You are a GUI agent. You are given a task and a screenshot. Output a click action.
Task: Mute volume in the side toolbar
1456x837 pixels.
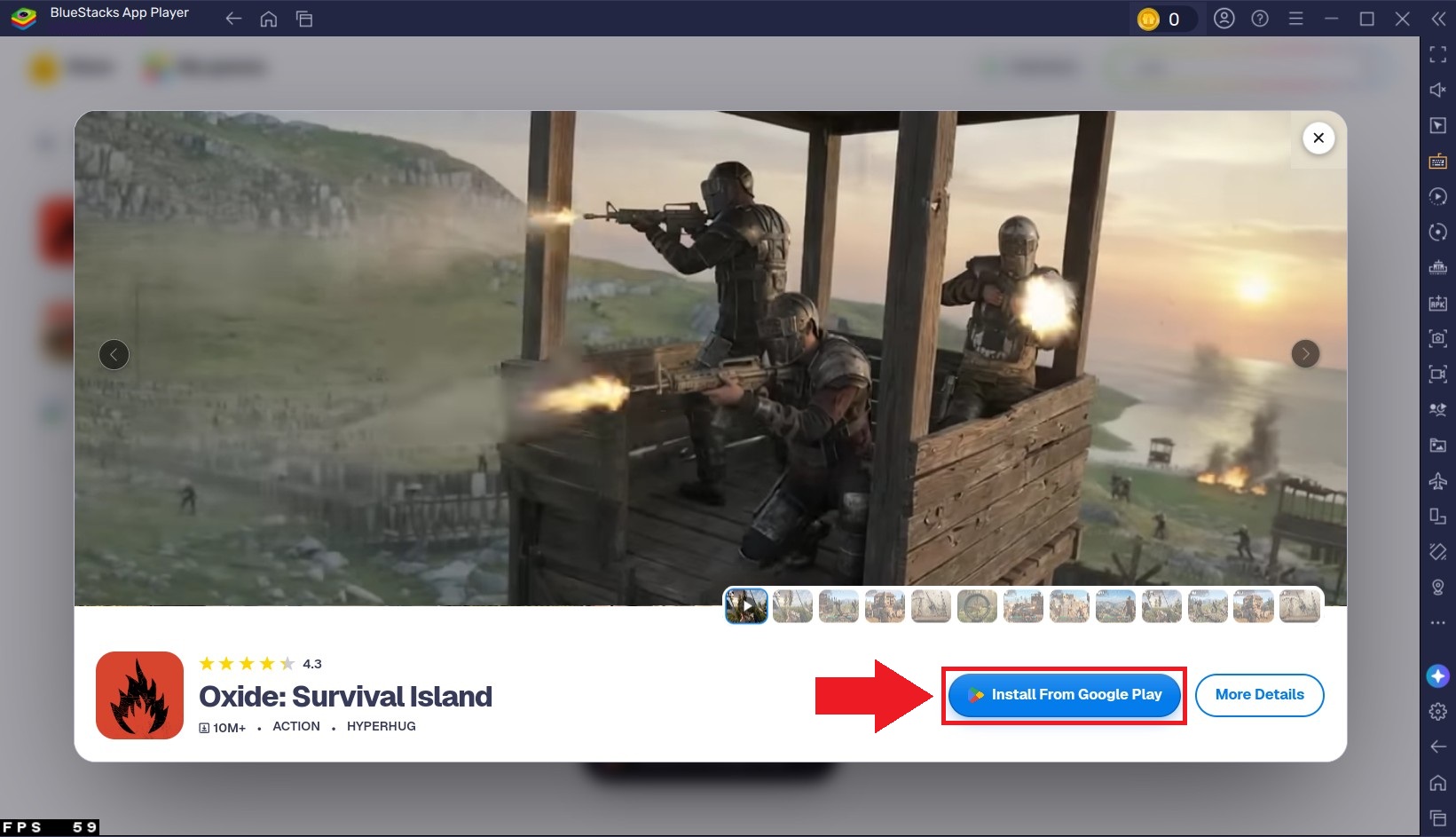pyautogui.click(x=1438, y=90)
